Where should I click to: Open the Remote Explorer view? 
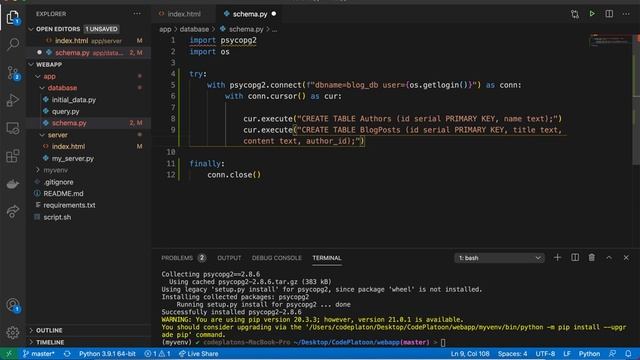click(x=13, y=128)
